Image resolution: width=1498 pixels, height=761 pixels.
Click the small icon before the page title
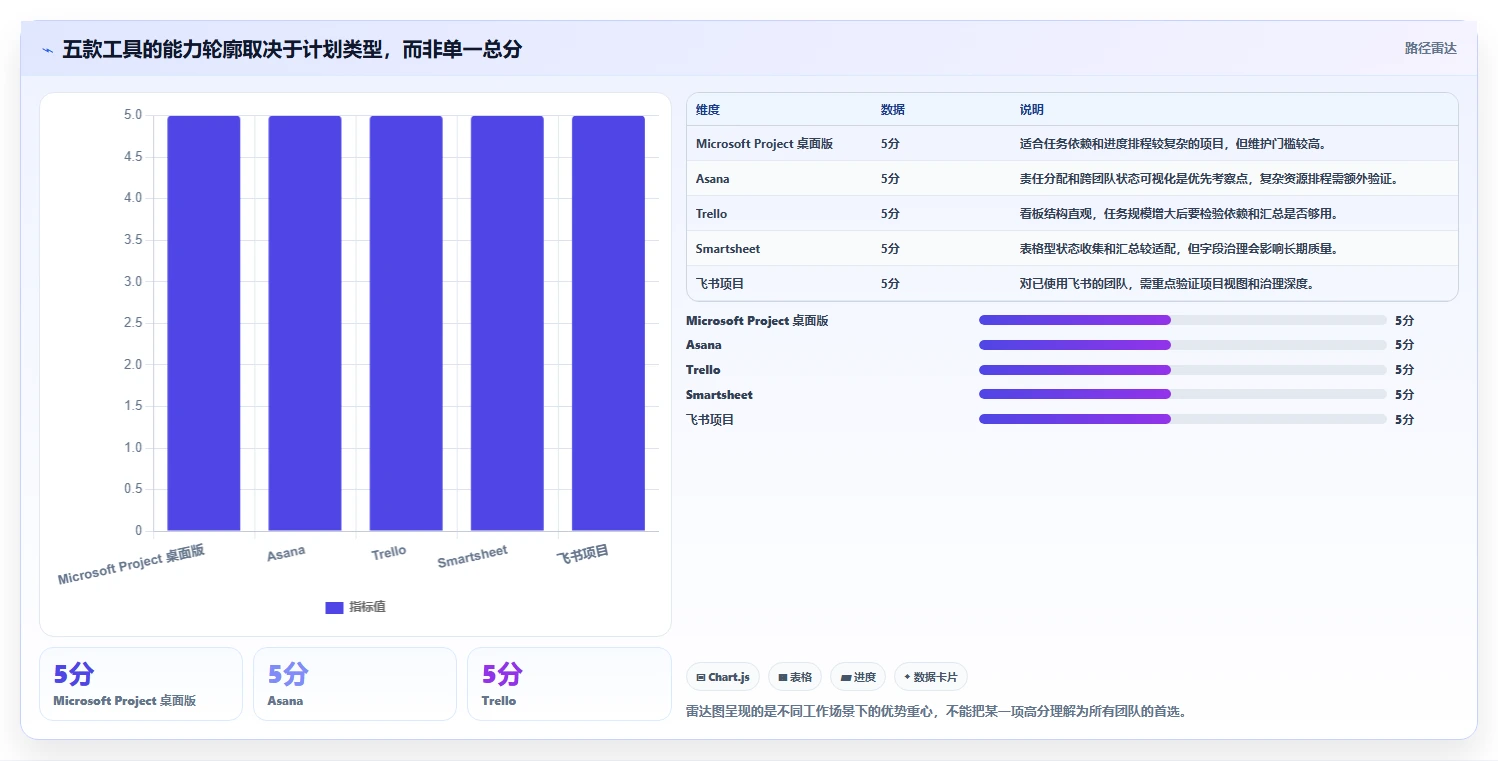[47, 50]
